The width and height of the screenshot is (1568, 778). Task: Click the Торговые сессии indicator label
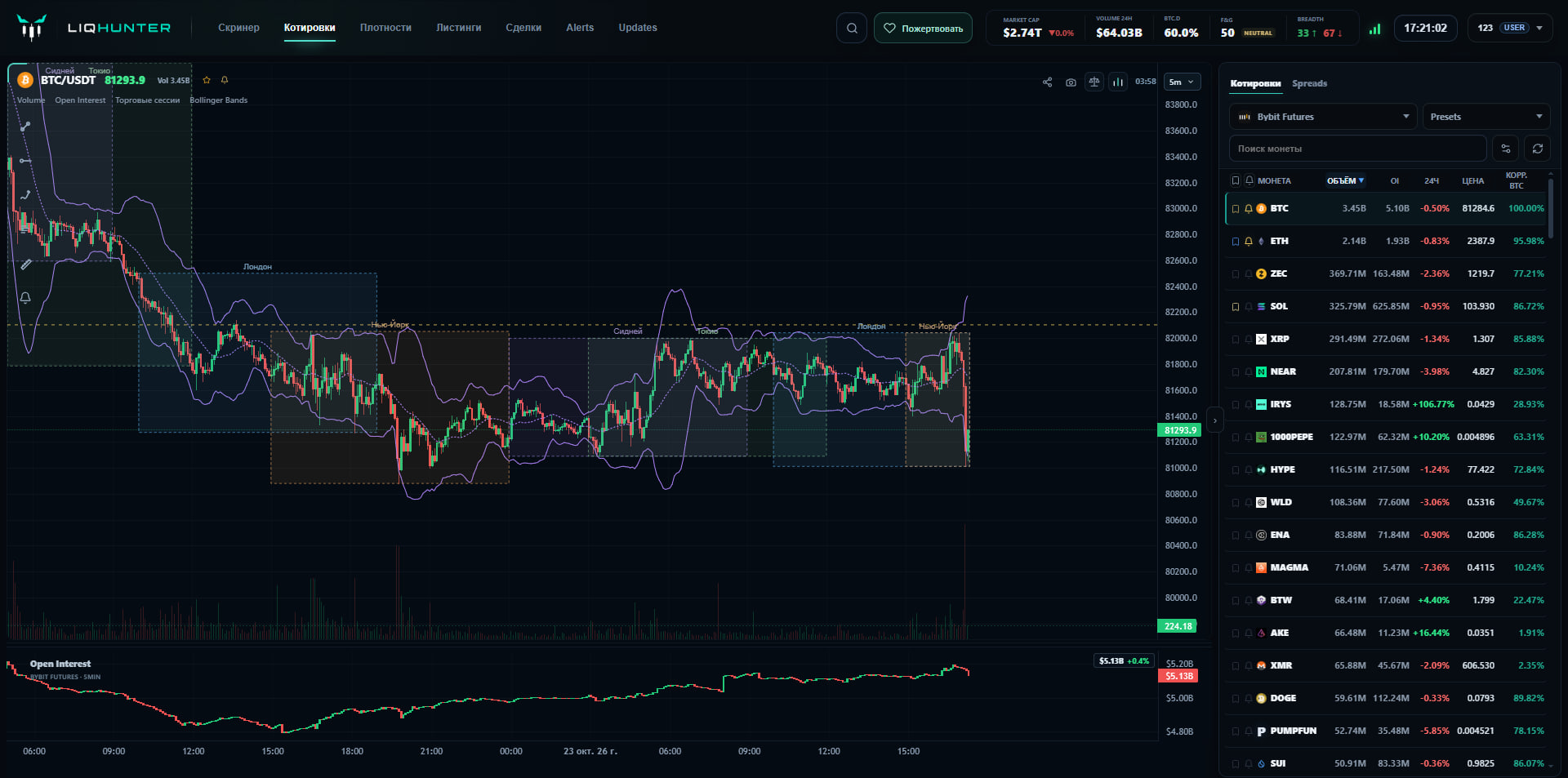(x=147, y=100)
